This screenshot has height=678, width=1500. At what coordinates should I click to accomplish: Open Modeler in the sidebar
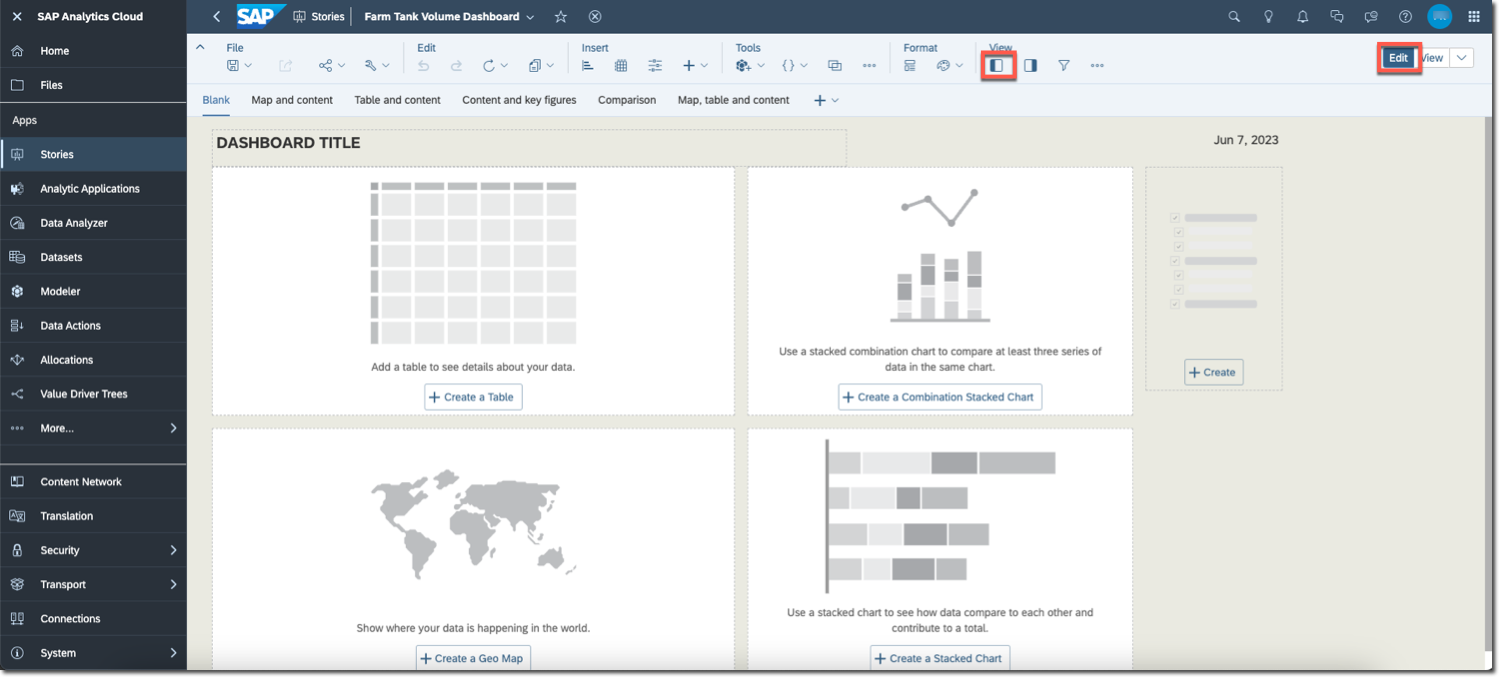93,291
